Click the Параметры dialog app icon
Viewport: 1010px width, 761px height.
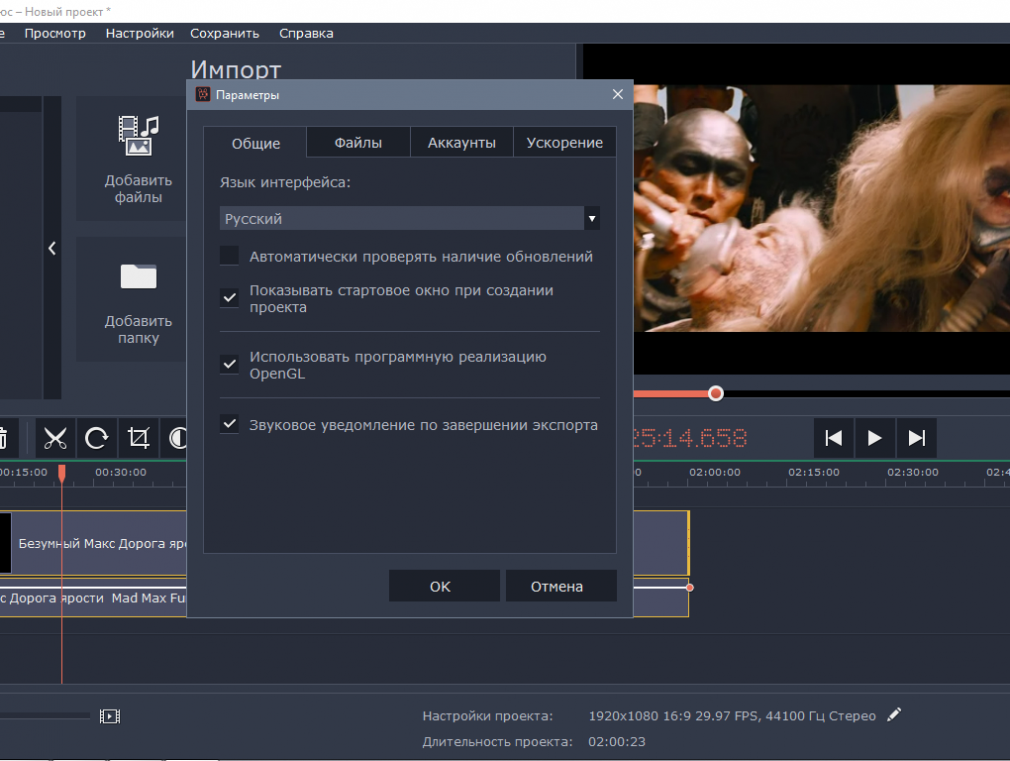pyautogui.click(x=203, y=95)
